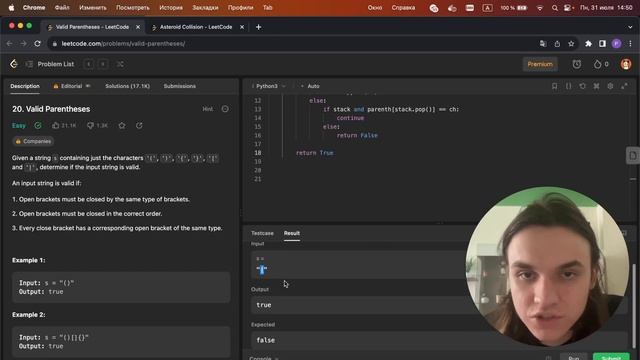Open the Закладки menu
The width and height of the screenshot is (640, 360).
tap(205, 7)
